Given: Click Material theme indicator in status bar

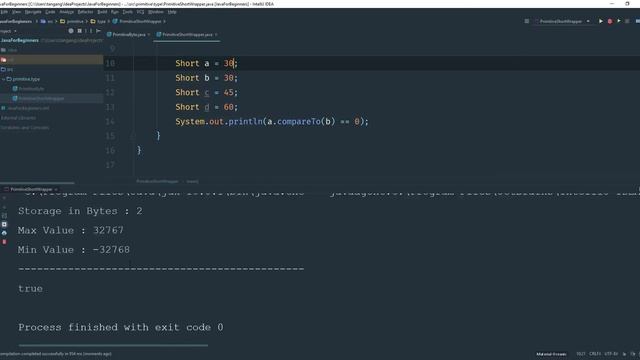Looking at the screenshot, I should (551, 354).
